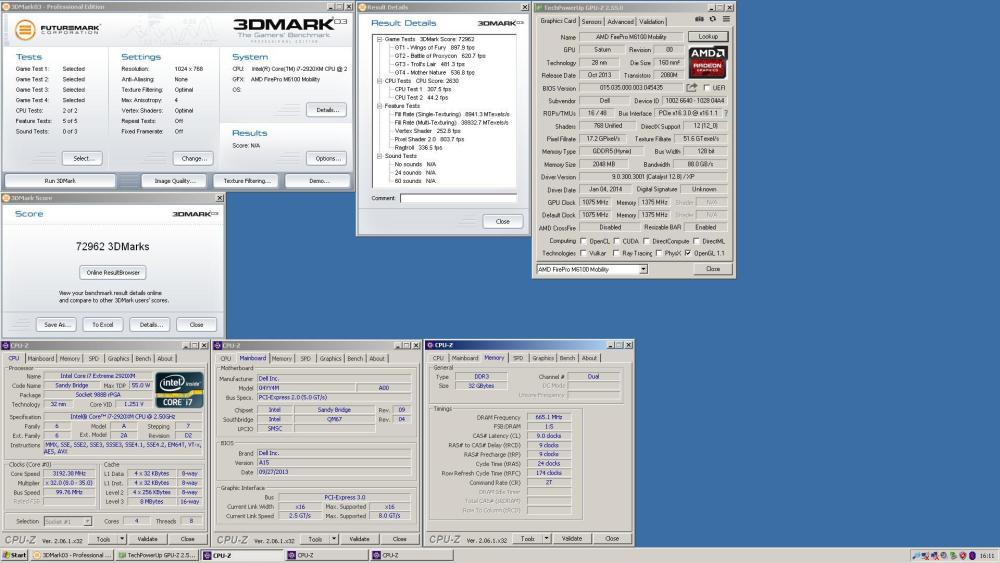Screen dimensions: 1000x563
Task: Toggle the PhysX checkbox
Action: click(x=658, y=253)
